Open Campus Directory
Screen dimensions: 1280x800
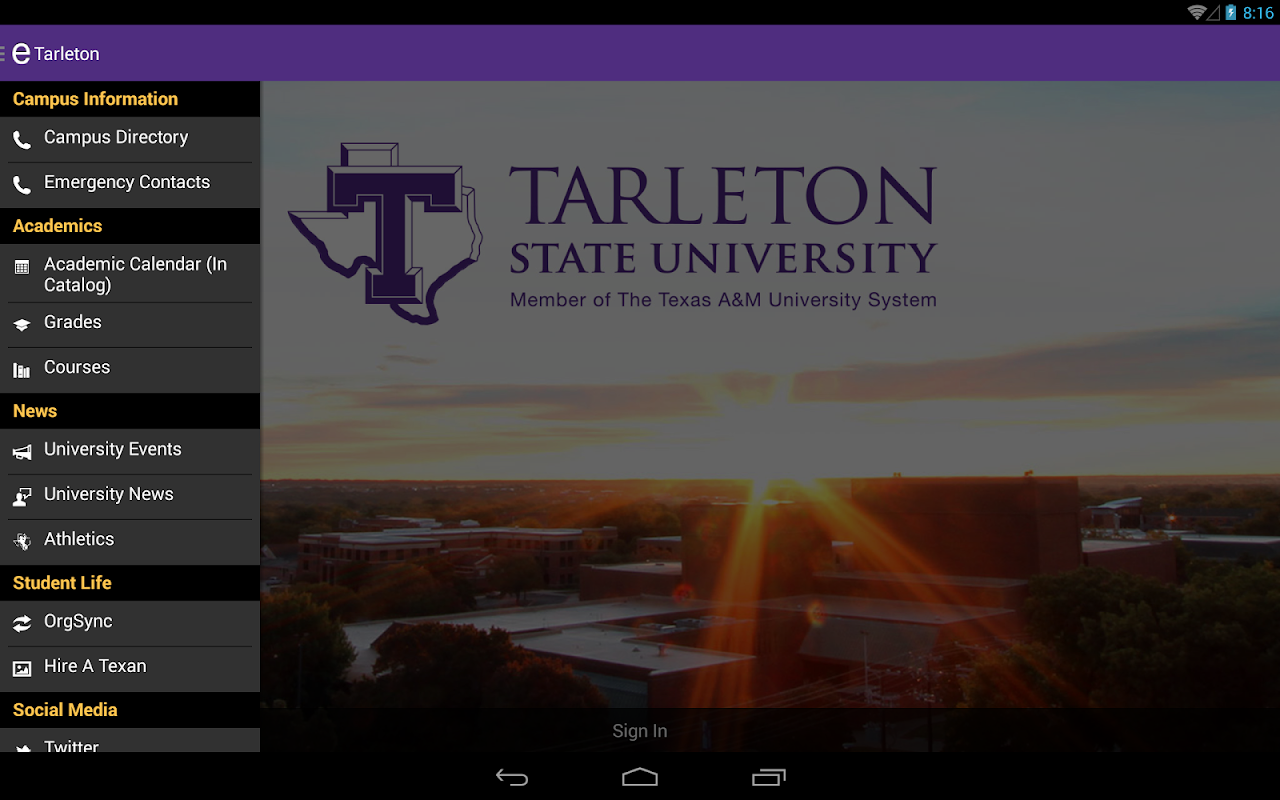[x=130, y=140]
